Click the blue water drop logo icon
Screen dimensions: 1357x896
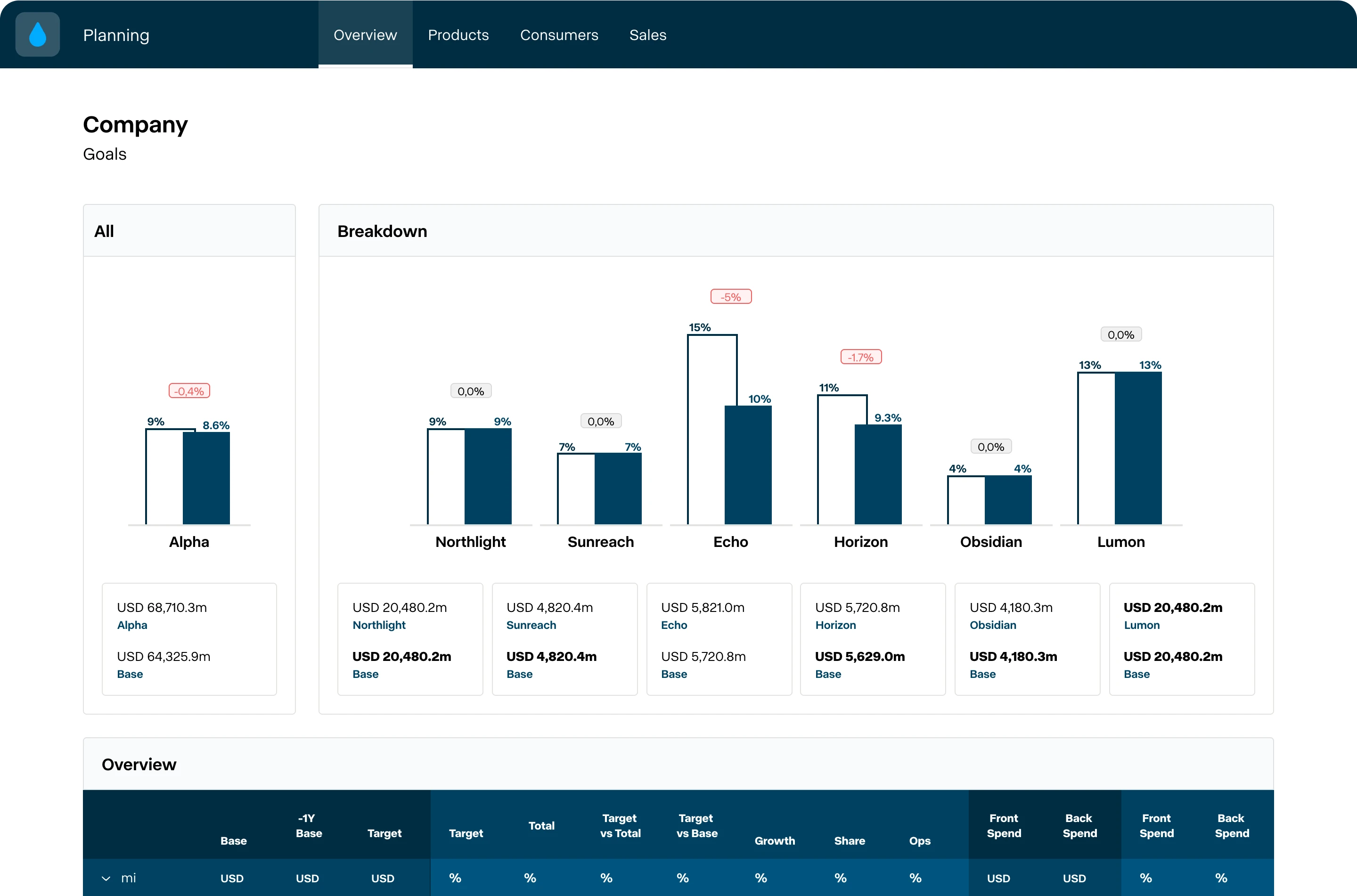(38, 34)
